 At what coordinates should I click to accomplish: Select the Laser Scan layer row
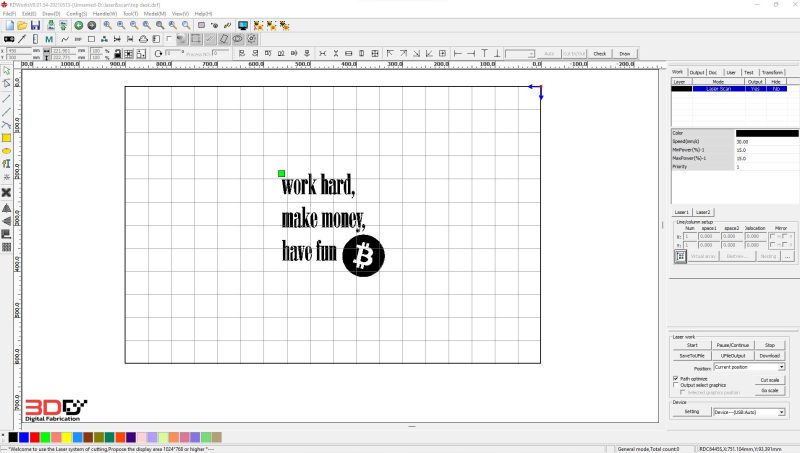(x=729, y=89)
